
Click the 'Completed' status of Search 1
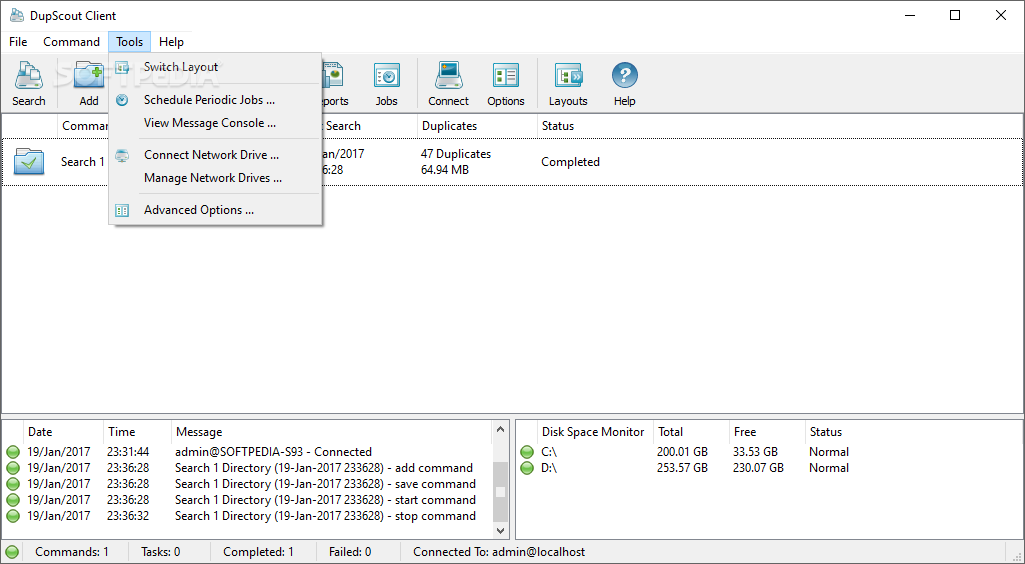point(570,162)
